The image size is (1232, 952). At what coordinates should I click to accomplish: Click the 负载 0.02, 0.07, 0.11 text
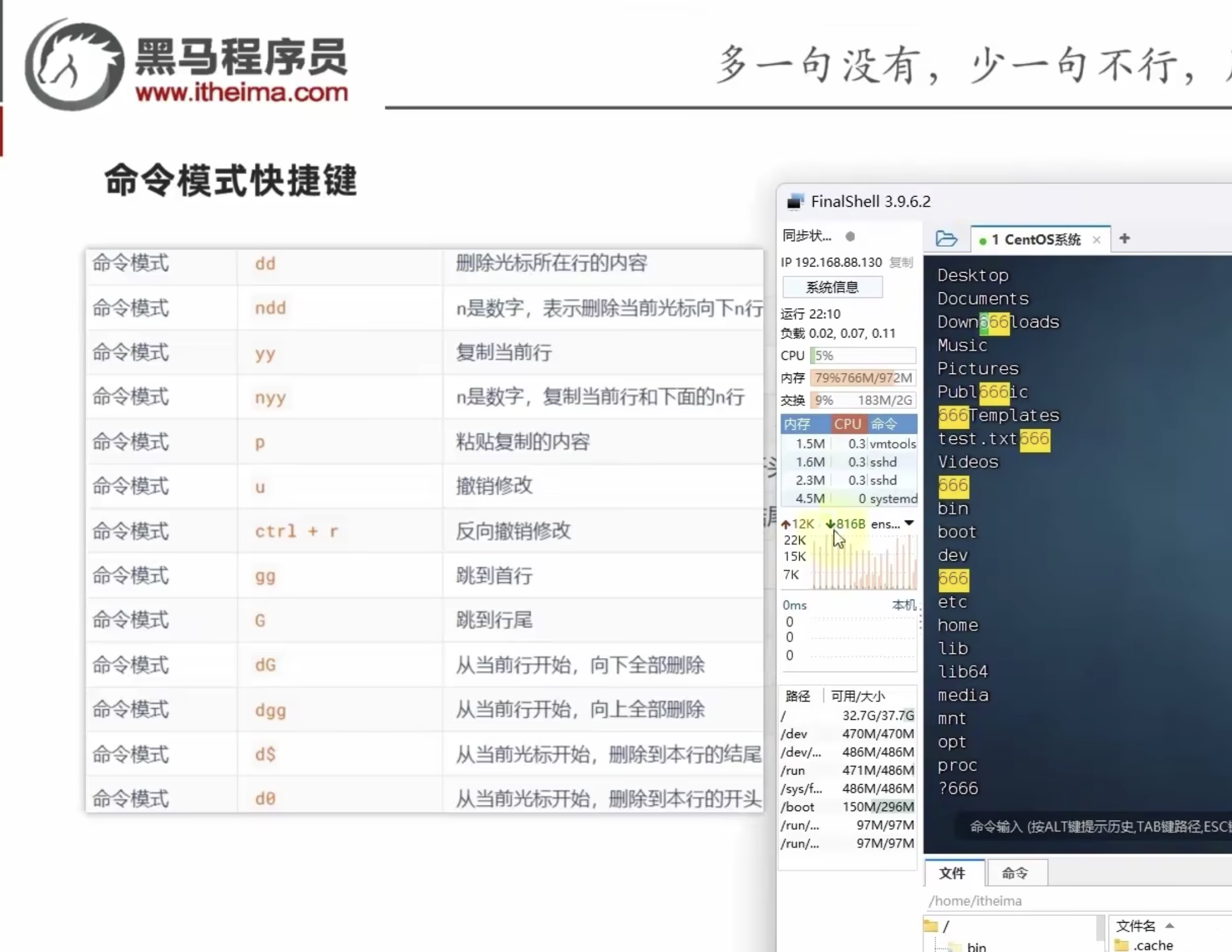837,333
